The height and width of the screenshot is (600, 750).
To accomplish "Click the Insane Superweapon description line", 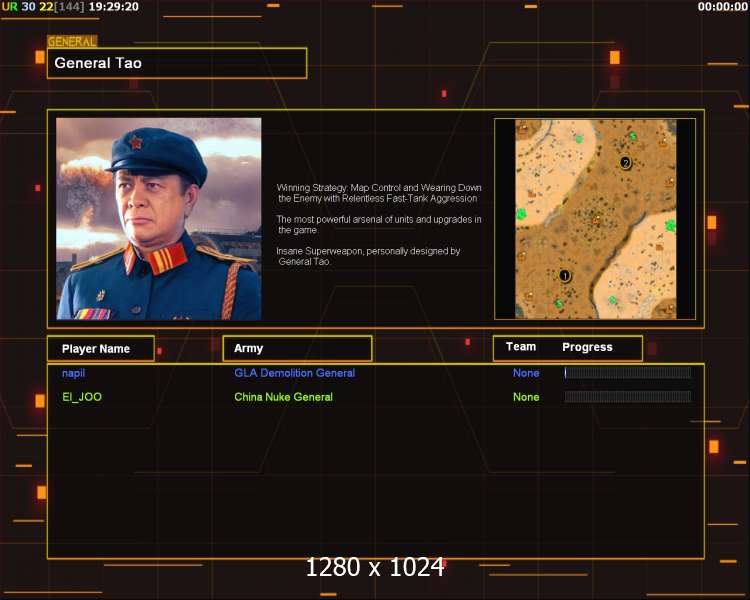I will (368, 256).
